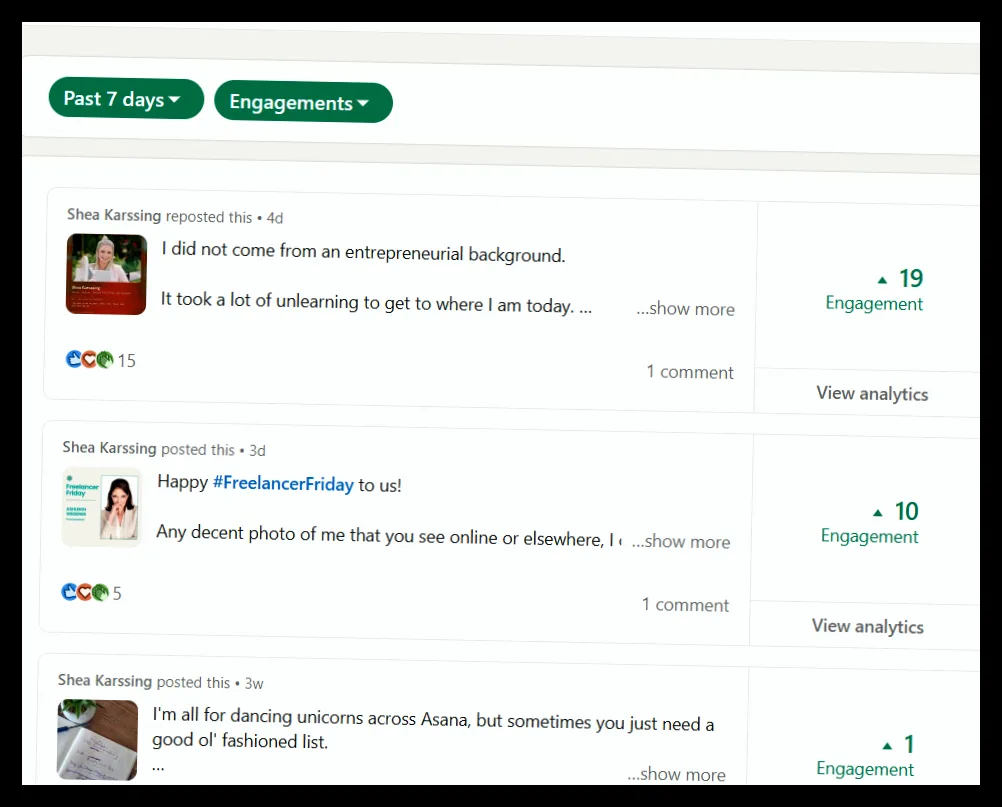Viewport: 1002px width, 807px height.
Task: Click Shea Karssing's name on the 3w post
Action: (x=105, y=680)
